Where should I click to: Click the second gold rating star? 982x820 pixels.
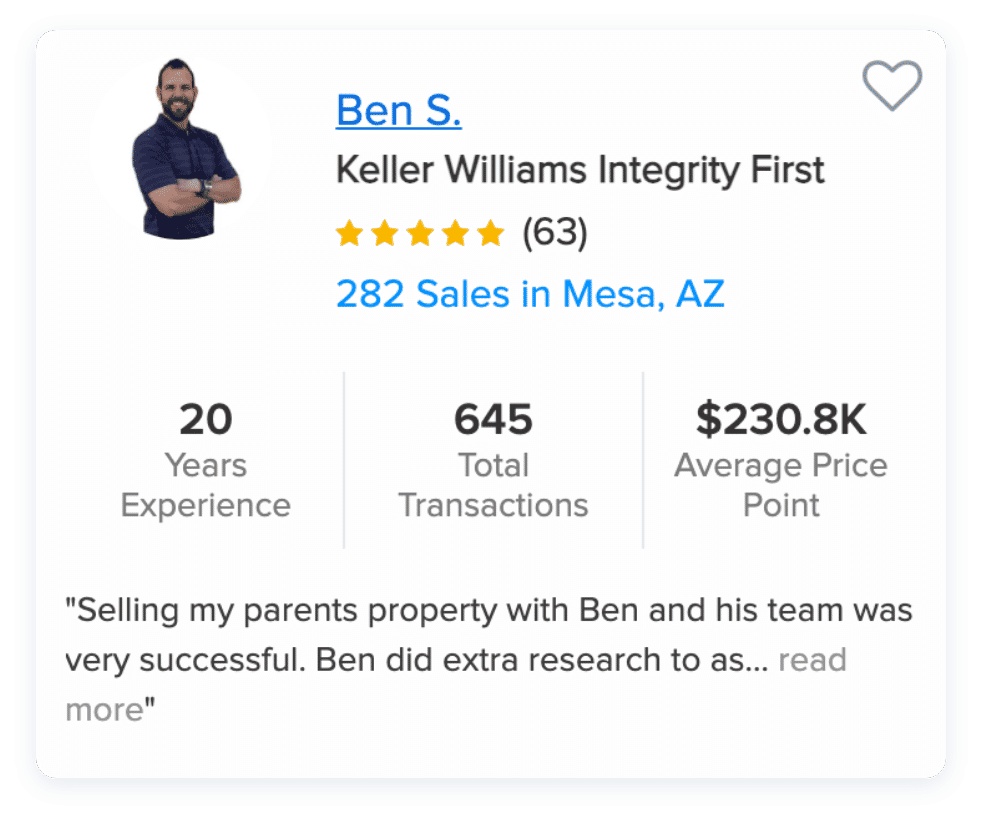(x=385, y=234)
